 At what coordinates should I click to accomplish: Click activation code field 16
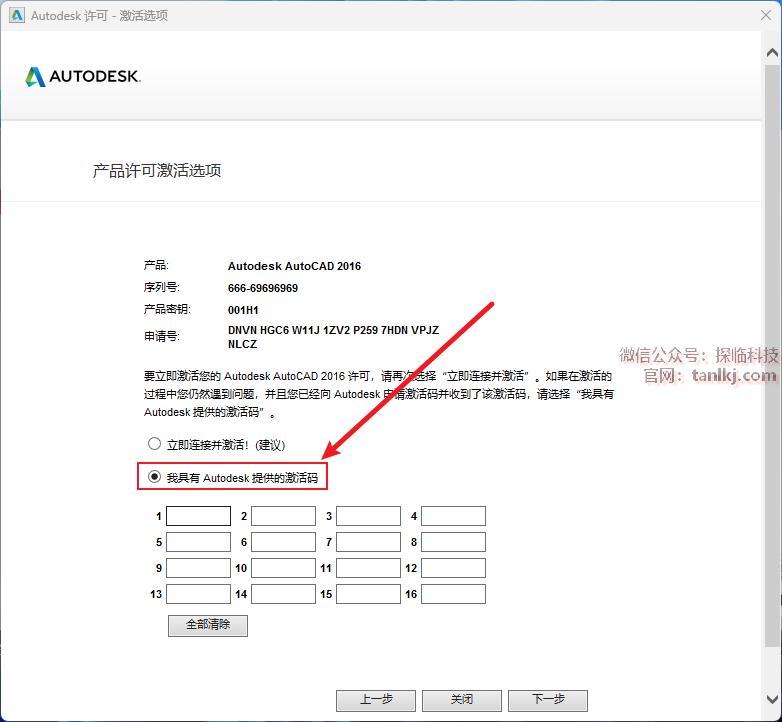(x=453, y=594)
